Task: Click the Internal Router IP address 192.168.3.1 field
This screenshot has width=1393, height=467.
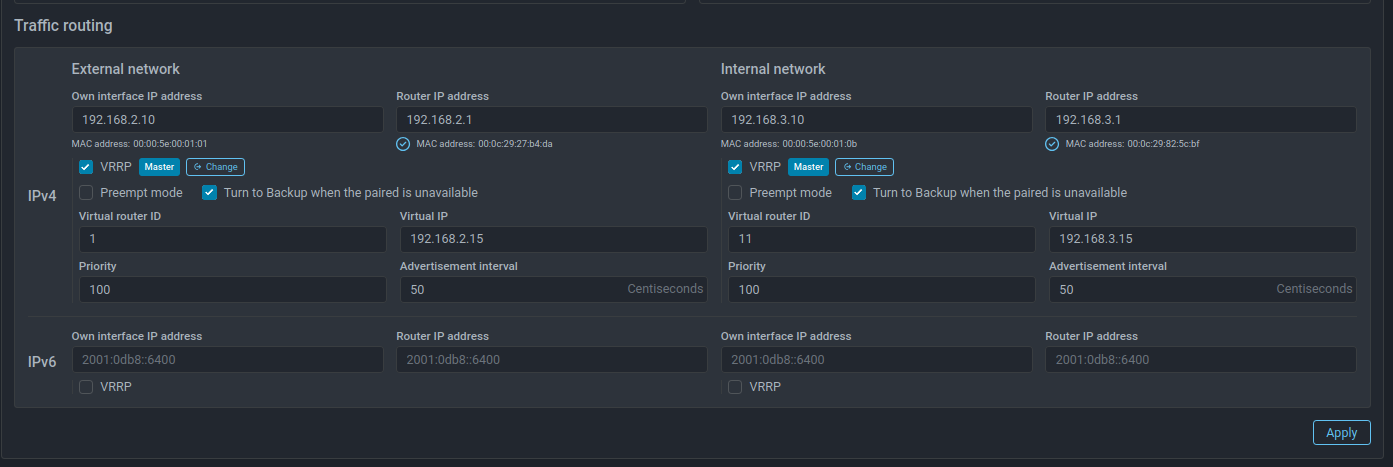Action: [1200, 120]
